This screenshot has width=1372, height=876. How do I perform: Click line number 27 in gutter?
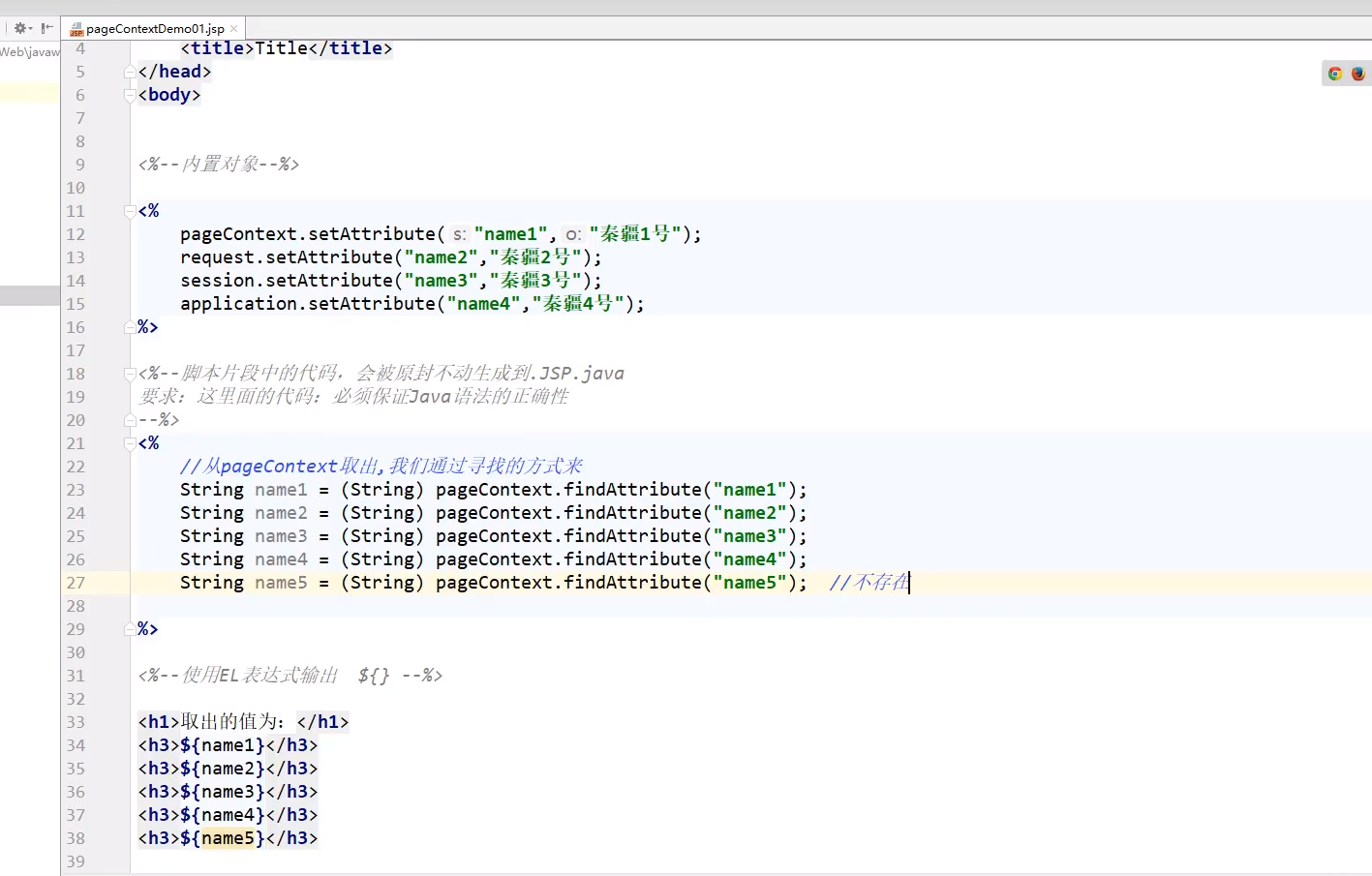tap(76, 583)
